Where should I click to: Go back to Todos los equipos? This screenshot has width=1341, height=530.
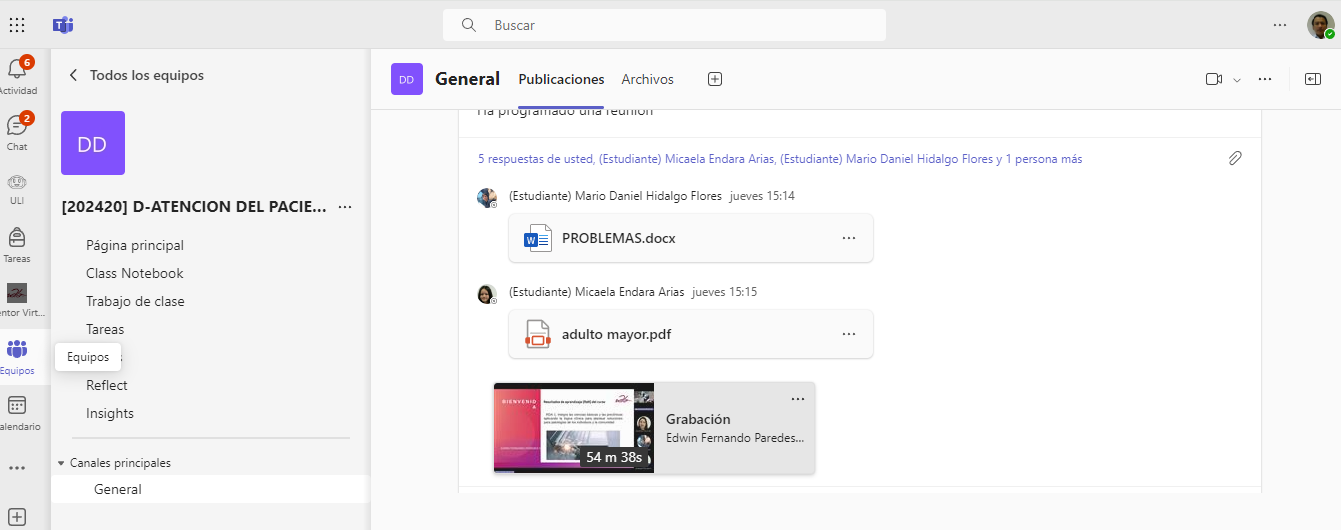click(135, 75)
